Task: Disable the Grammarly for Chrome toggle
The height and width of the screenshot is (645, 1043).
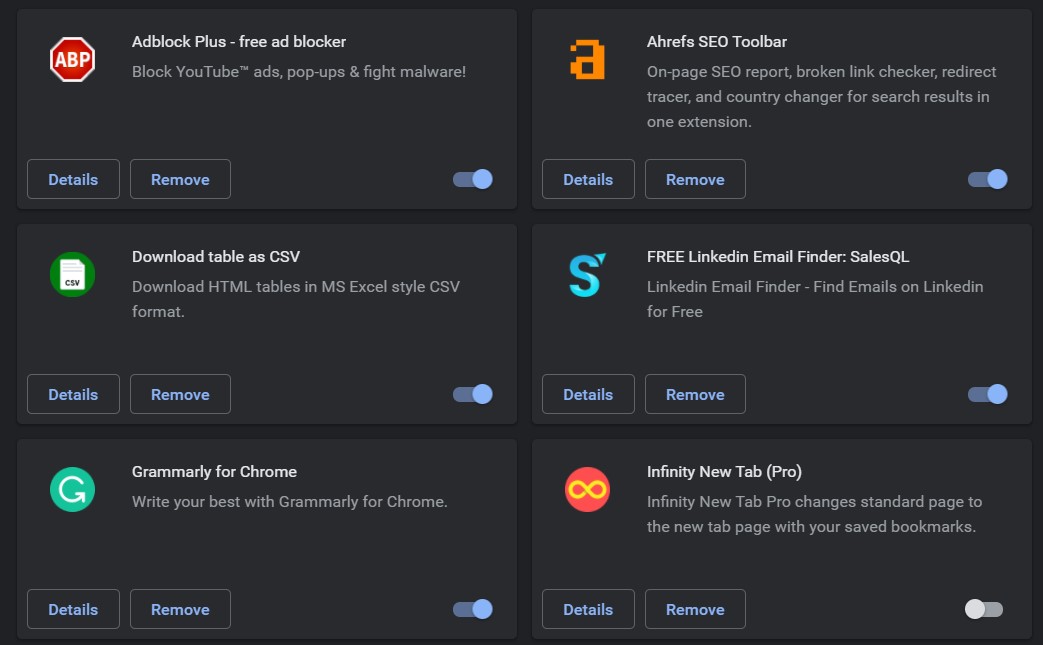Action: (473, 609)
